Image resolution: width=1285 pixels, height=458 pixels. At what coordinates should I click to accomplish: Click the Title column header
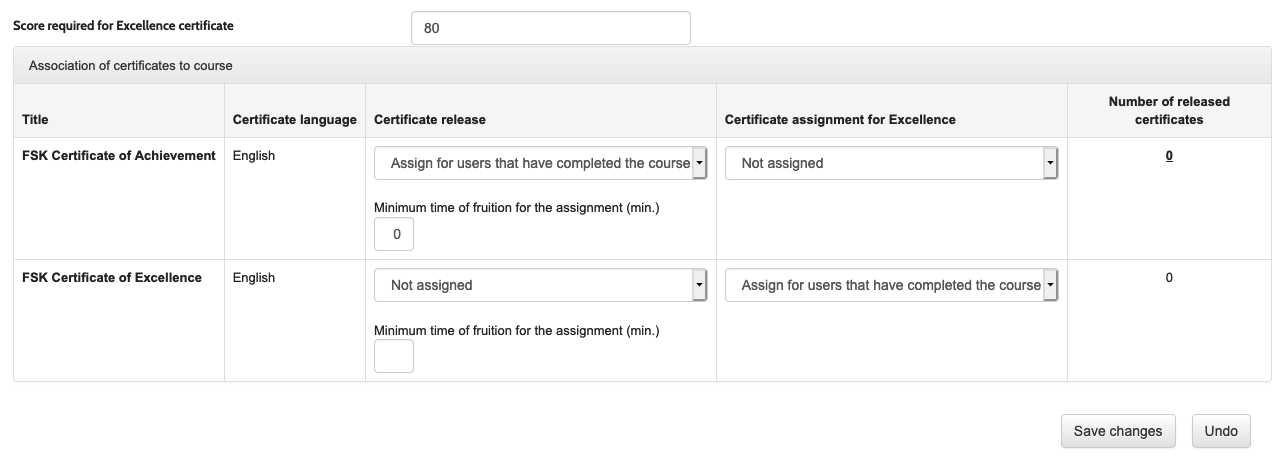point(35,119)
